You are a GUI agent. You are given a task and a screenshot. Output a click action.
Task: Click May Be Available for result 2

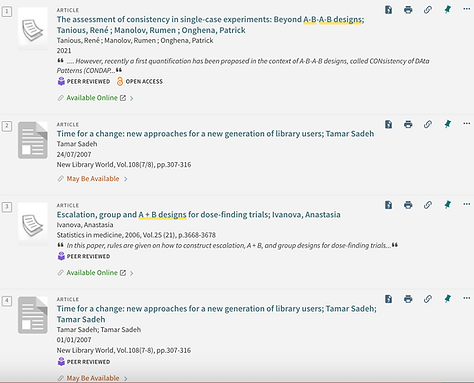tap(93, 179)
